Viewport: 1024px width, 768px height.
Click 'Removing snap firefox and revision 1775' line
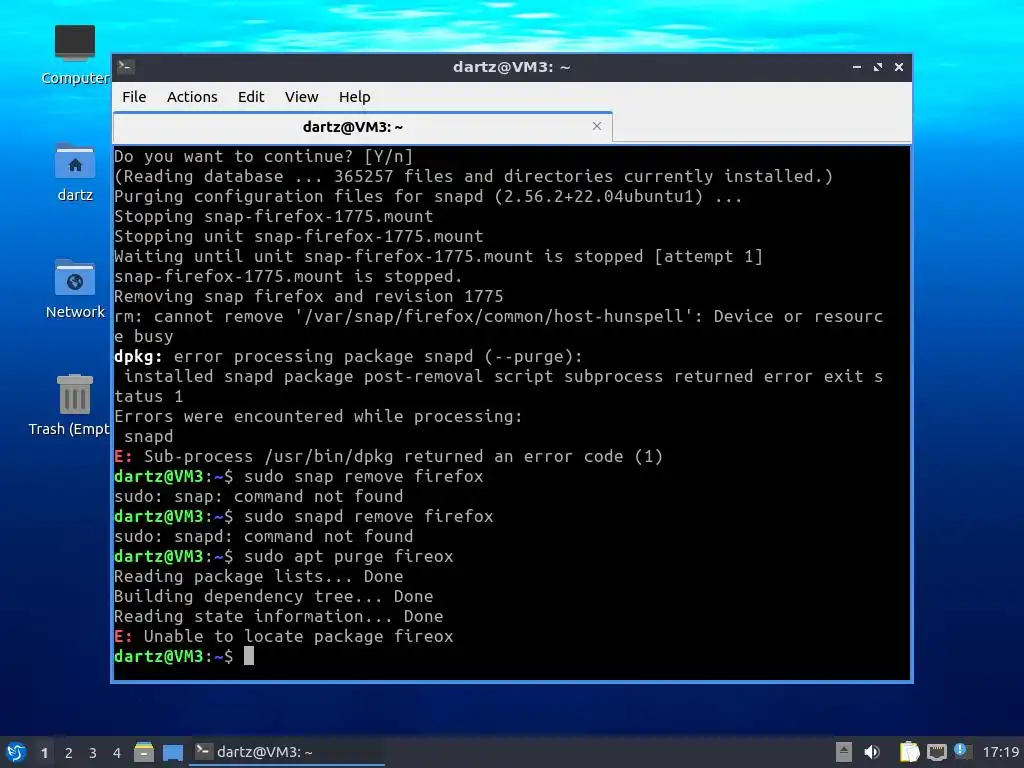(x=309, y=296)
